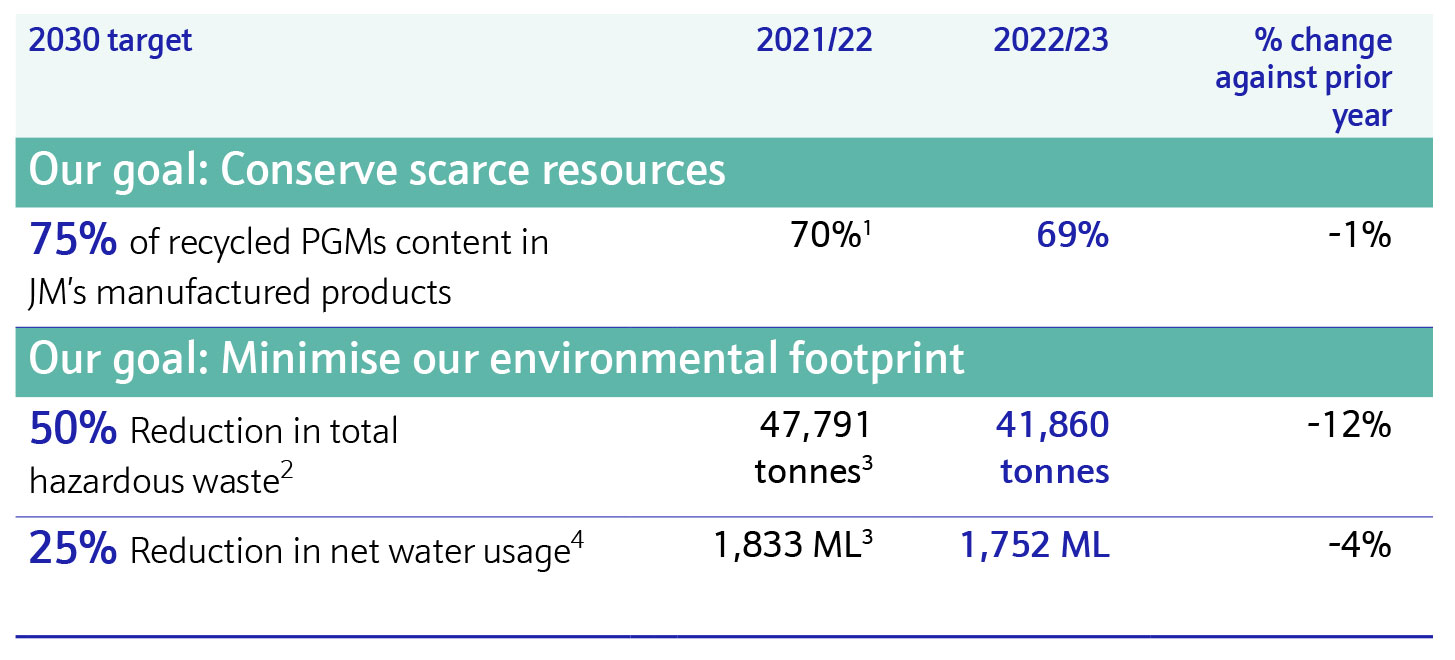Click the bold 50% target figure

click(73, 429)
